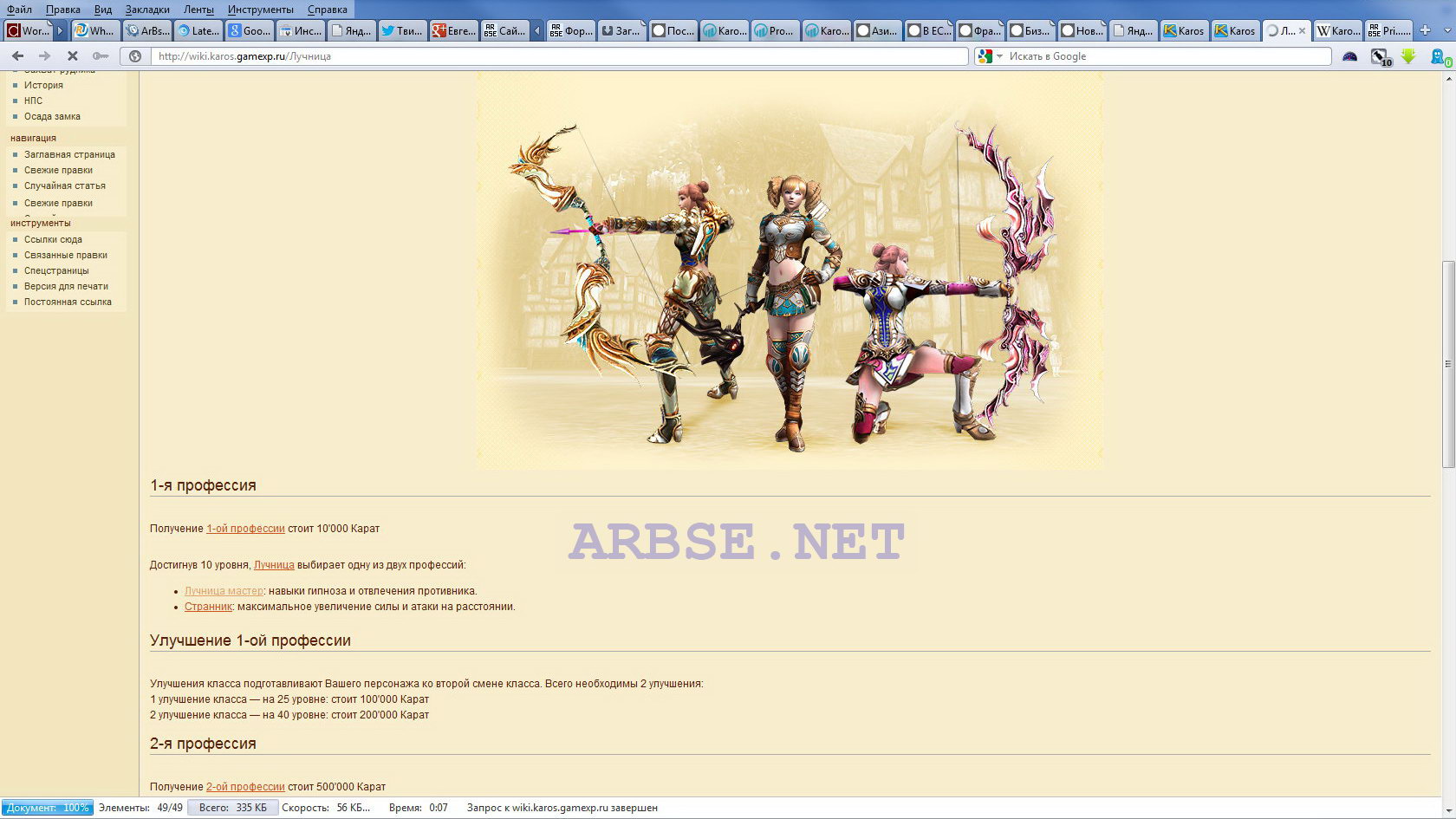Switch to the ArBs... tab
1456x819 pixels.
click(x=146, y=30)
